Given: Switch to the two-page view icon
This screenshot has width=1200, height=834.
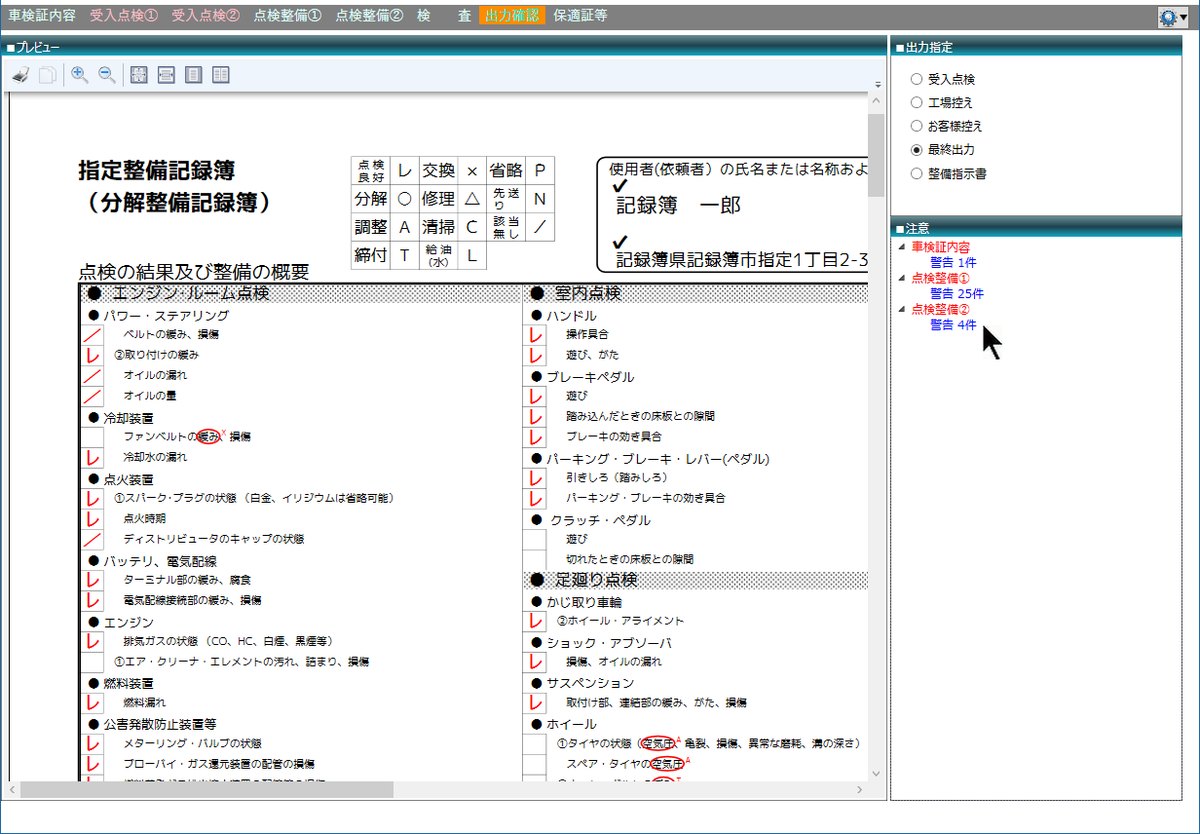Looking at the screenshot, I should [x=221, y=75].
